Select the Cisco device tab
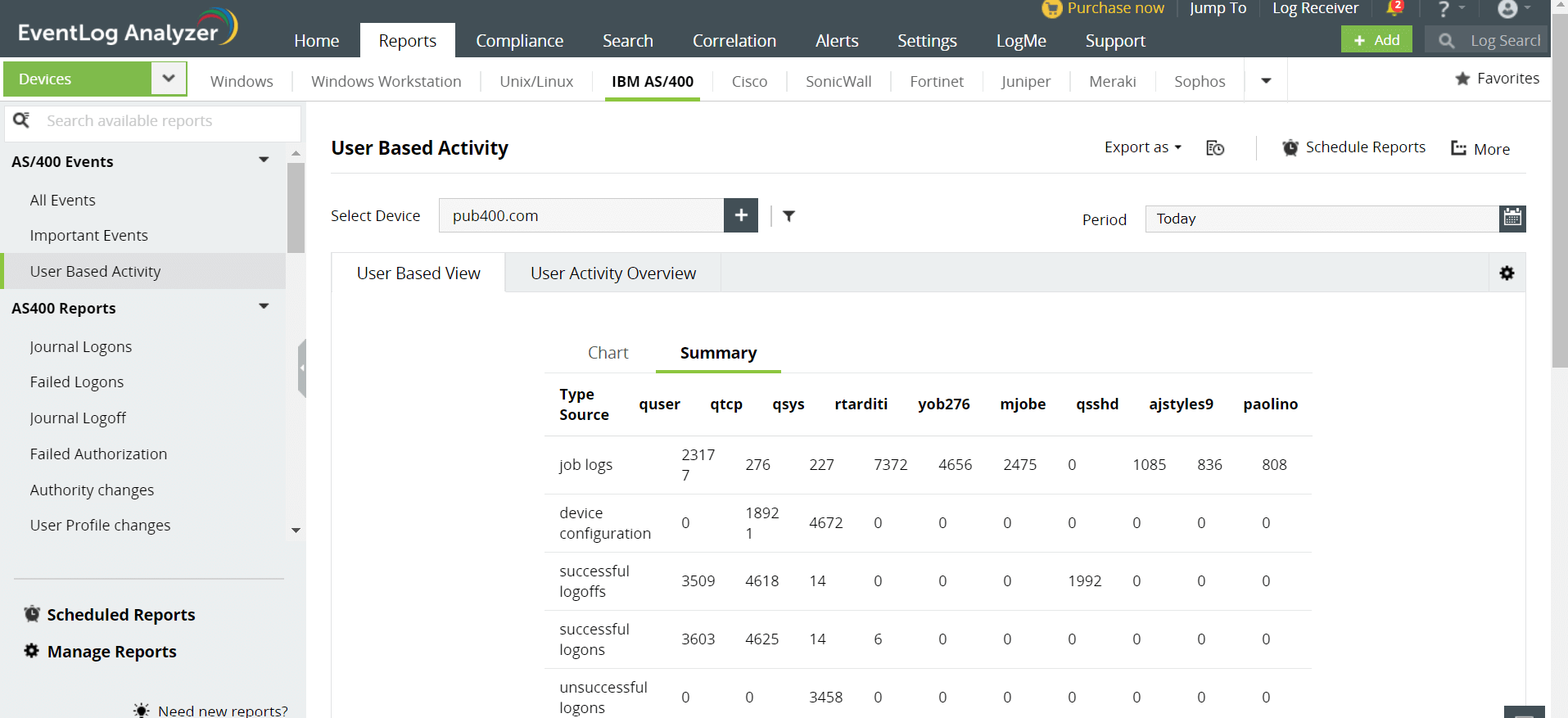The height and width of the screenshot is (718, 1568). click(x=749, y=81)
